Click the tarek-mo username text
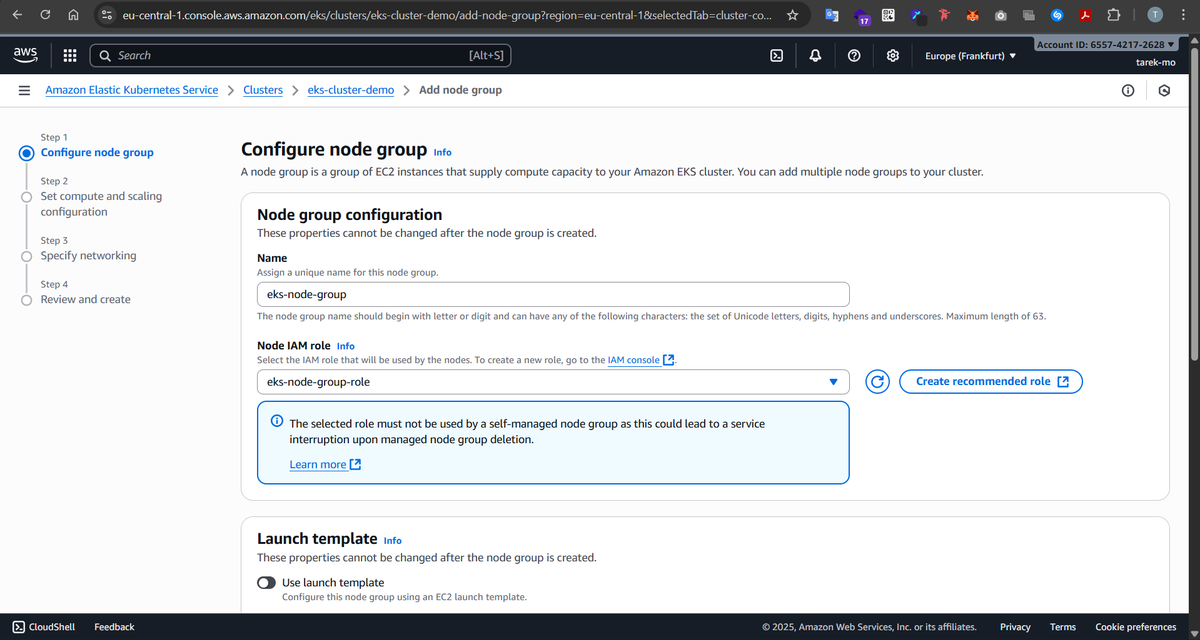 click(1155, 62)
